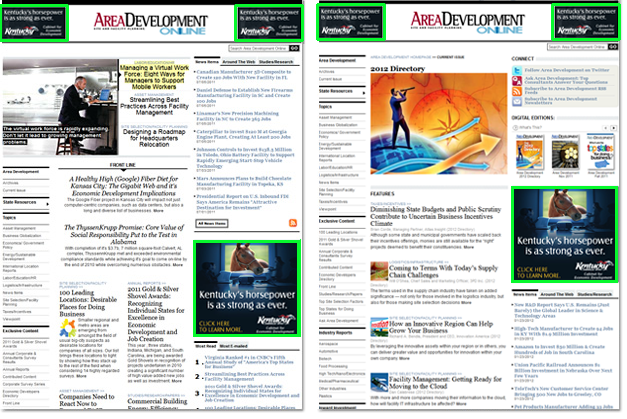Open the Healthy High Google Fiber Diet article
Viewport: 627px width, 419px height.
[123, 186]
